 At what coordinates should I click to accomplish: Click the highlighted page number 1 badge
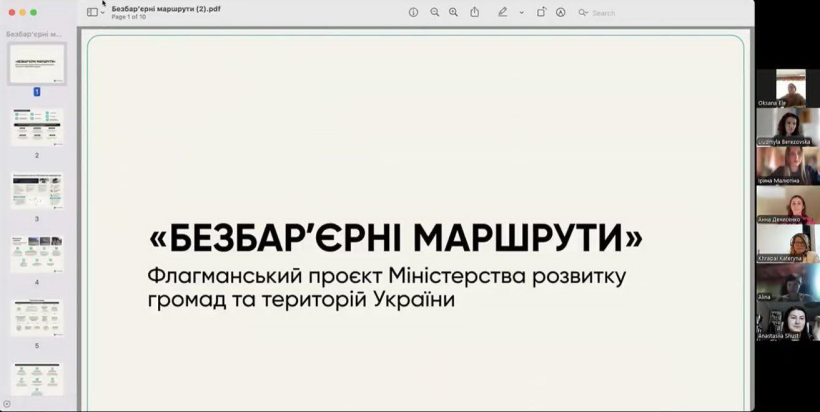[x=37, y=91]
